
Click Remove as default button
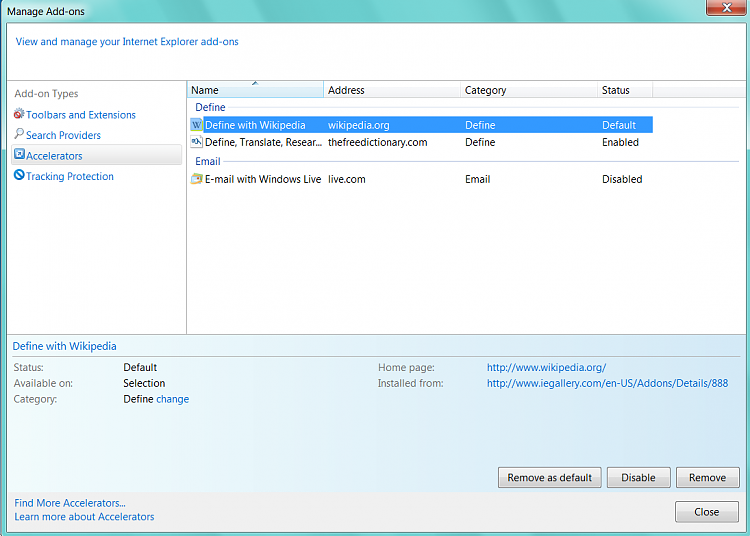point(550,477)
